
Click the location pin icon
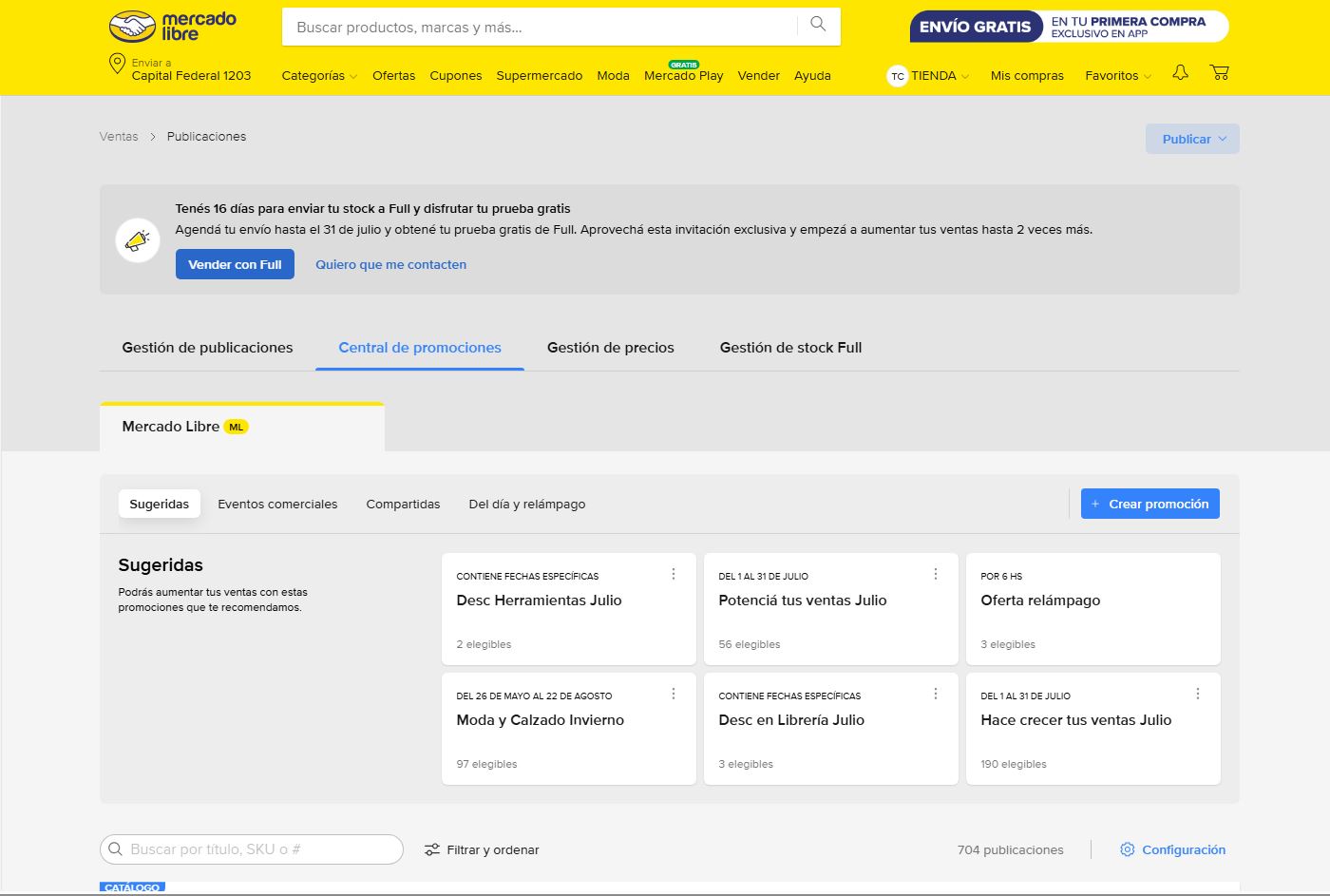[x=117, y=64]
